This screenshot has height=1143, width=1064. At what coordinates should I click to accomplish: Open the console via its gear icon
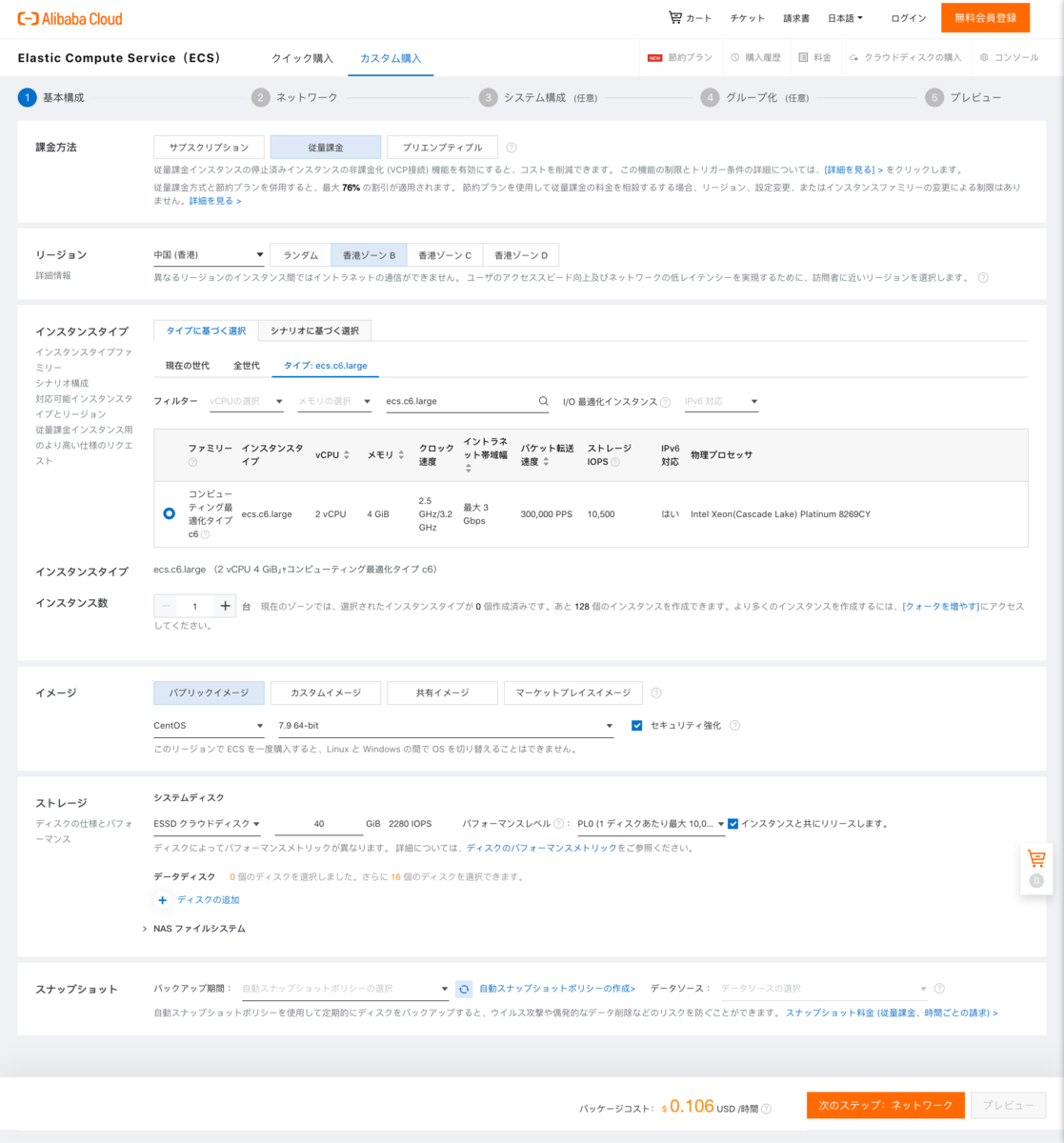[984, 58]
